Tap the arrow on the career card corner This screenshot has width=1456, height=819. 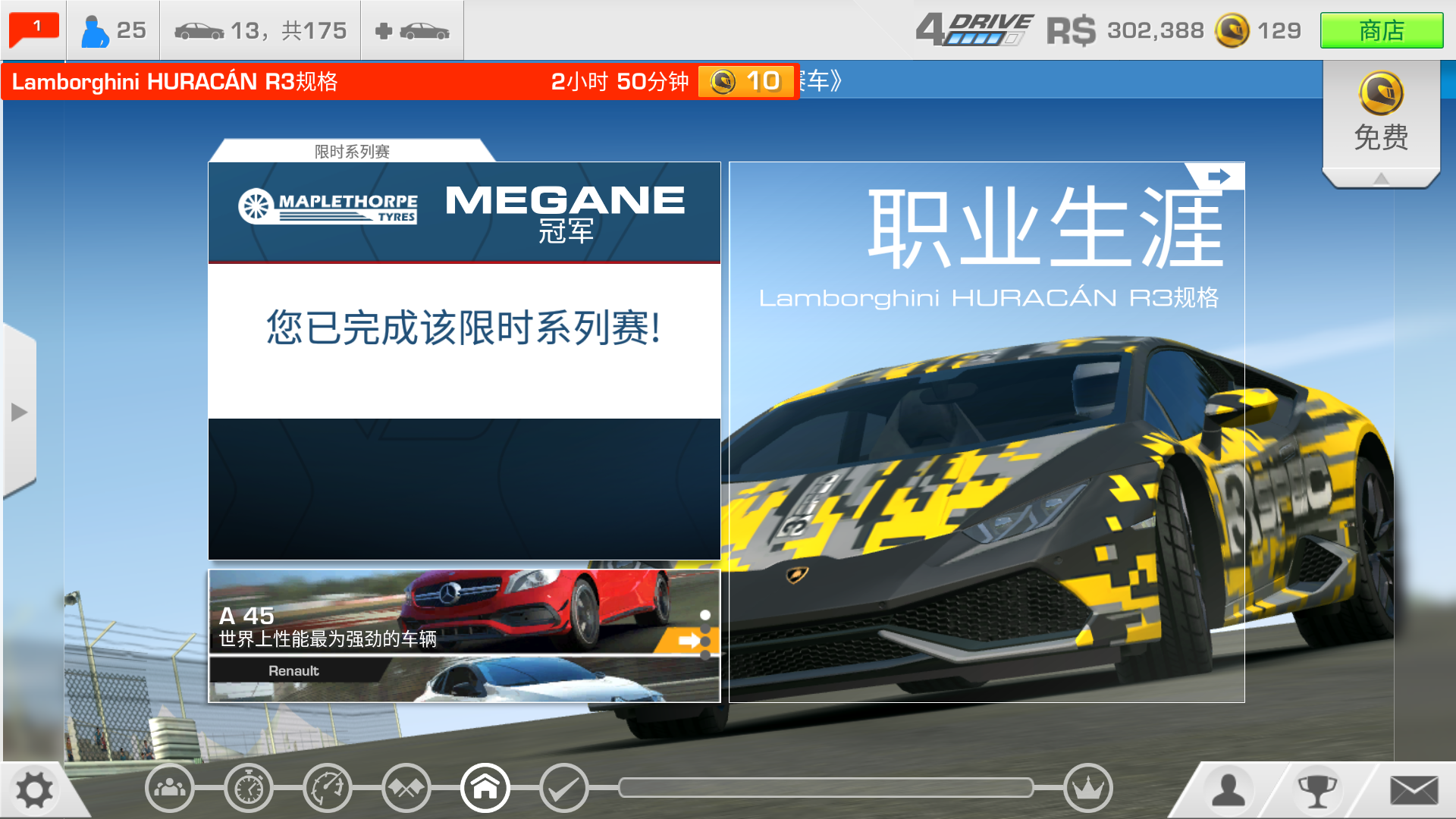pyautogui.click(x=1218, y=176)
